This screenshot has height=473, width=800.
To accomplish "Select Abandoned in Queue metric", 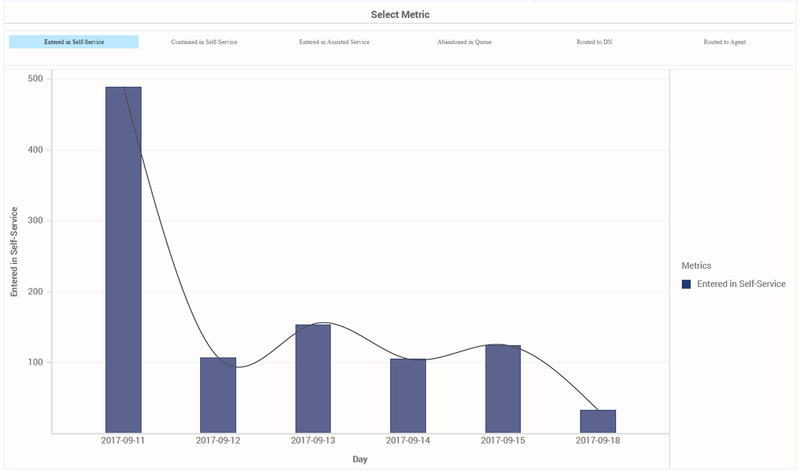I will tap(464, 43).
